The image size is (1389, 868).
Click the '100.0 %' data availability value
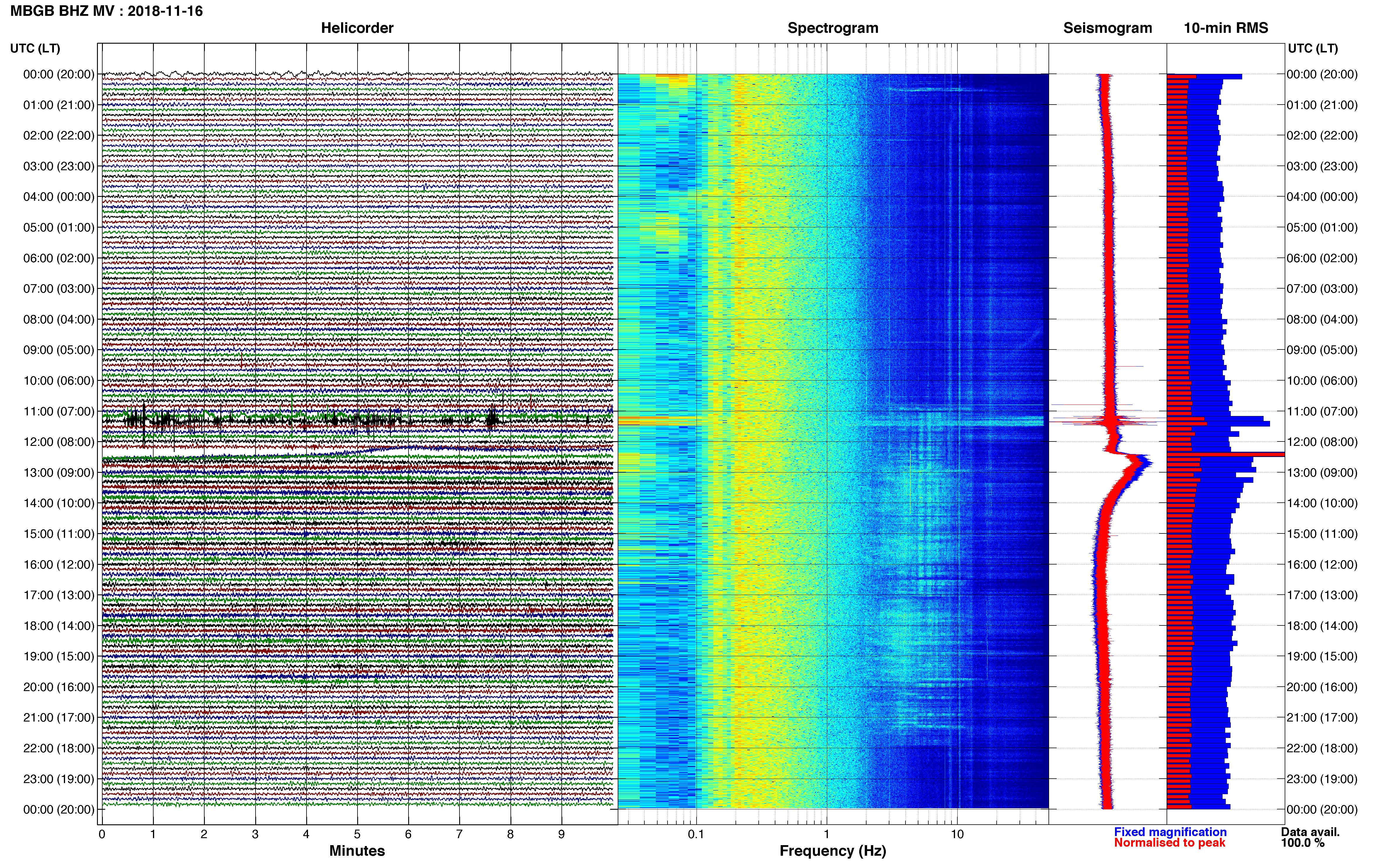coord(1303,843)
